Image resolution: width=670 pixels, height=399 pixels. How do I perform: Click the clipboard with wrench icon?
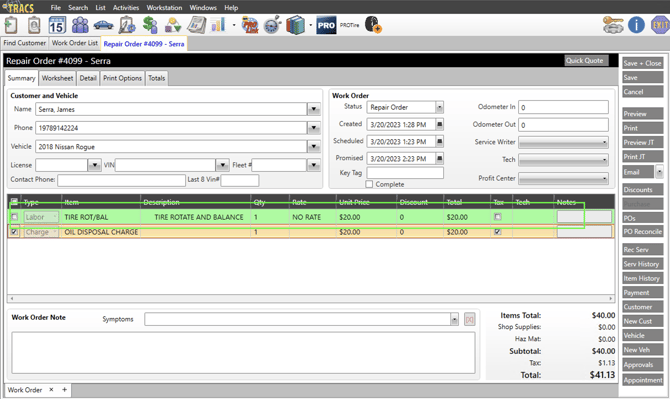point(127,25)
